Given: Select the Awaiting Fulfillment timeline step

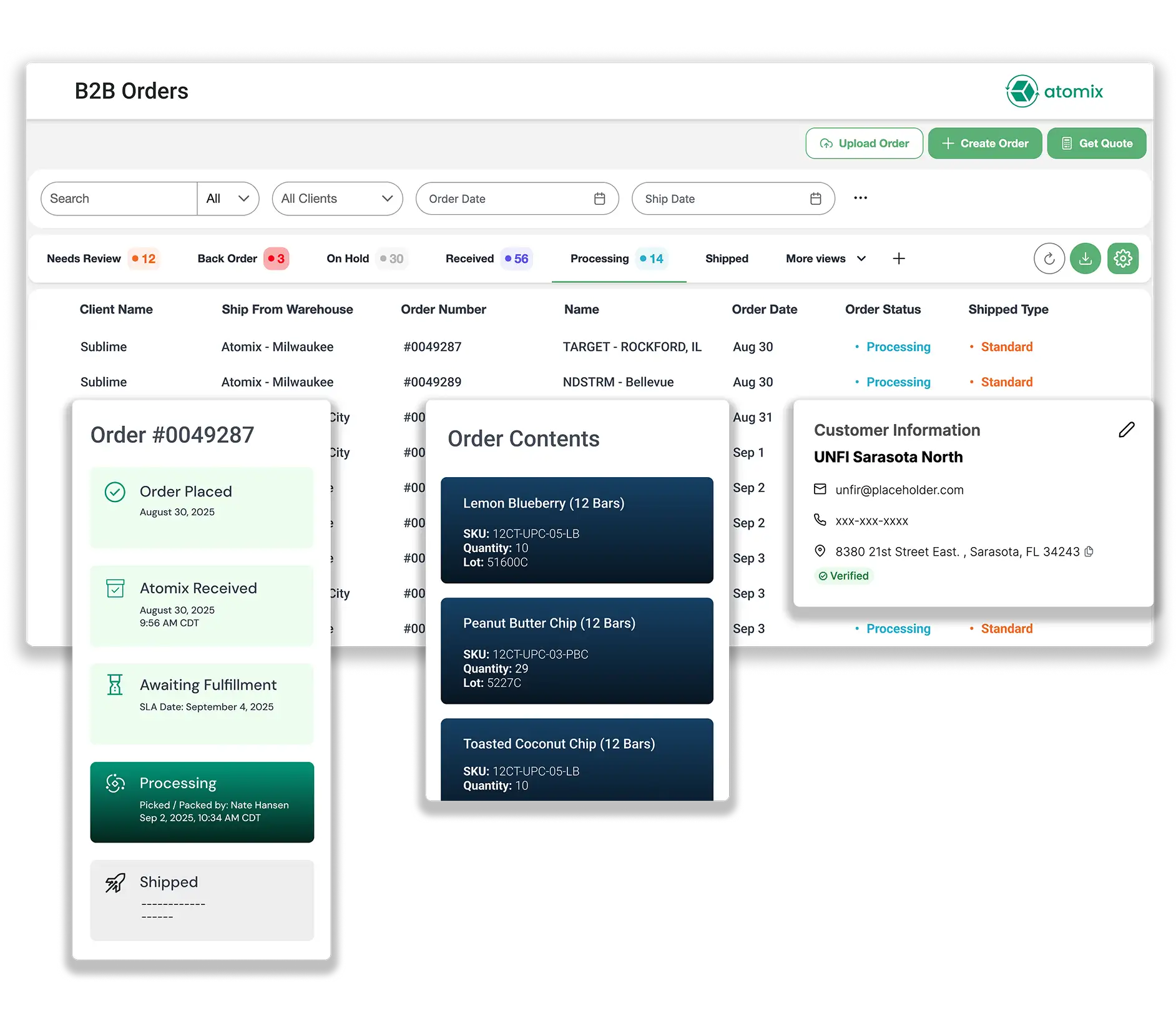Looking at the screenshot, I should (x=202, y=703).
